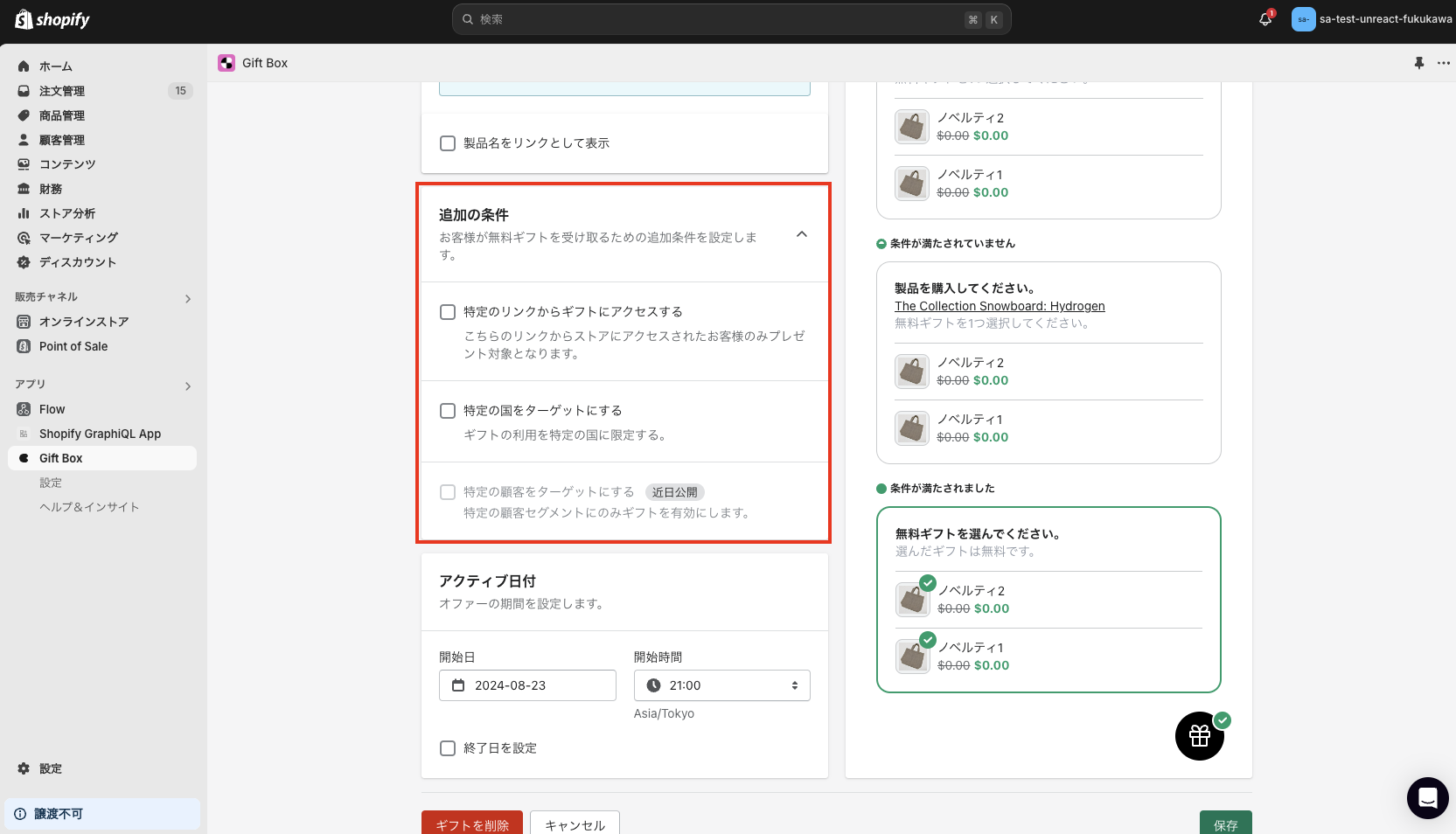Expand the 販売チャネル section

point(187,298)
